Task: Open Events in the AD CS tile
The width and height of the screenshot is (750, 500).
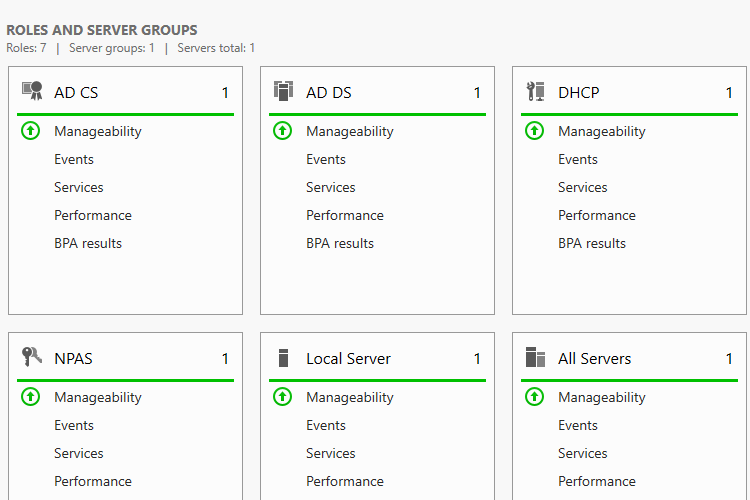Action: [74, 159]
